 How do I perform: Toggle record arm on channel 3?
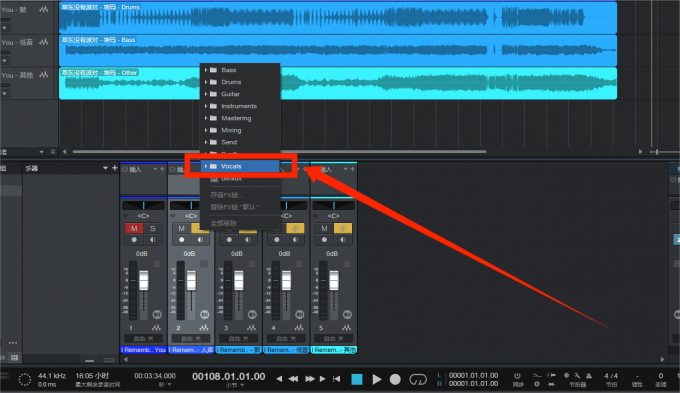[229, 239]
